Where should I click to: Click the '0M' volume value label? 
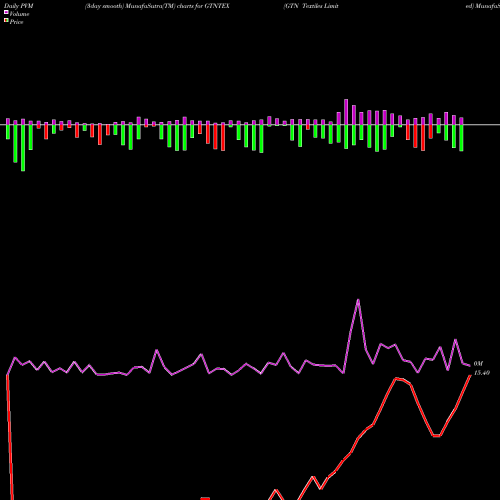478,364
